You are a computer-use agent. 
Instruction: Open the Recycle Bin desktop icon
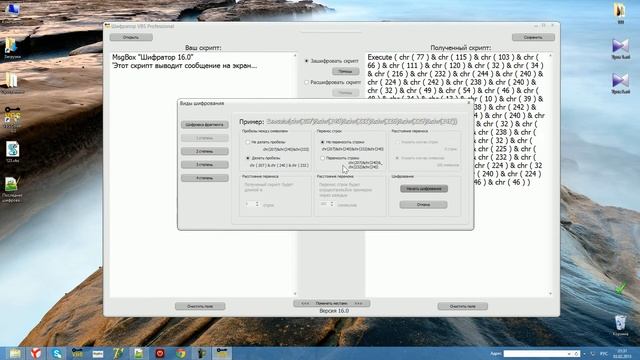pyautogui.click(x=620, y=325)
